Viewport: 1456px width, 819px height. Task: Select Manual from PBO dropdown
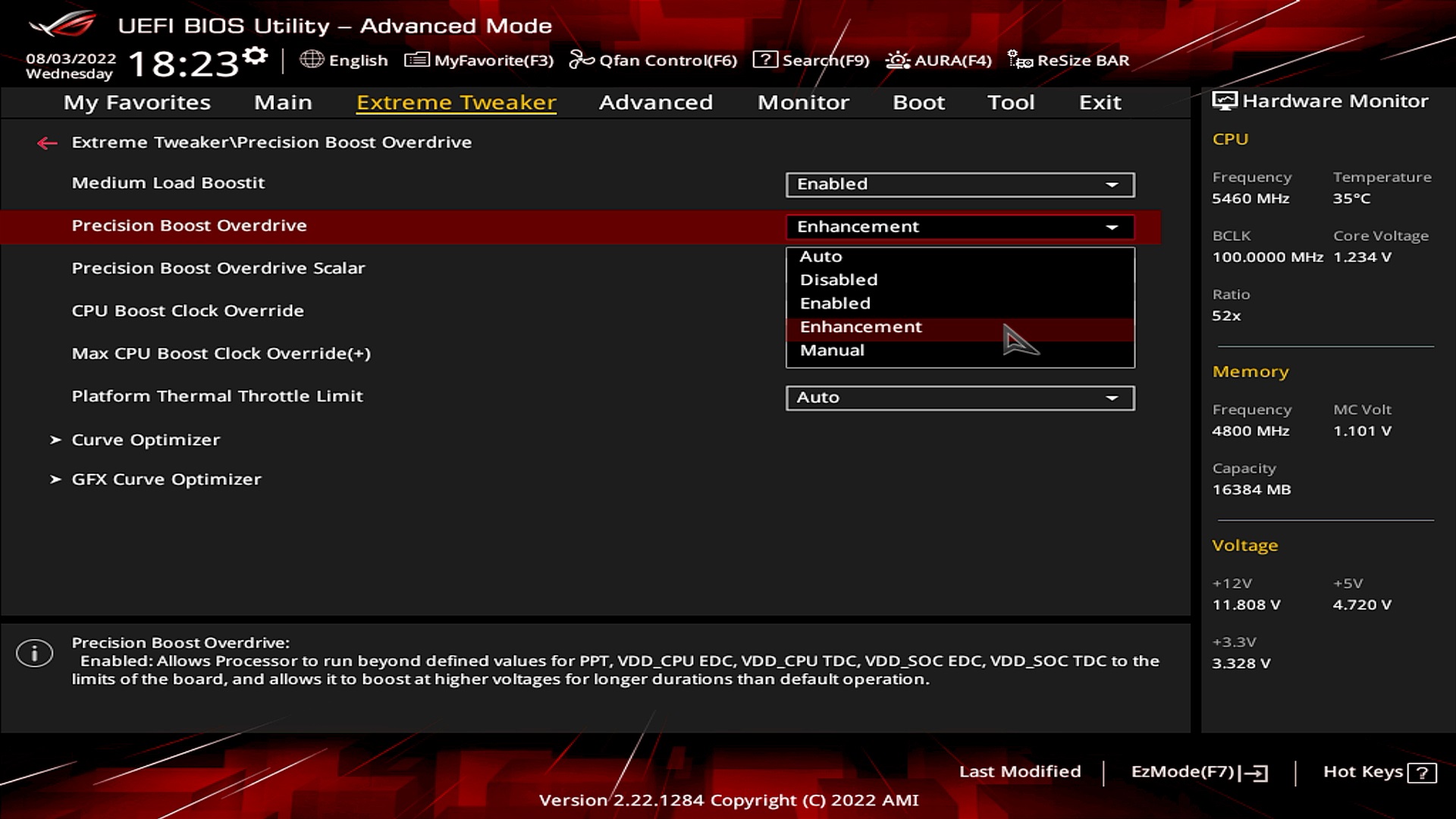(832, 349)
